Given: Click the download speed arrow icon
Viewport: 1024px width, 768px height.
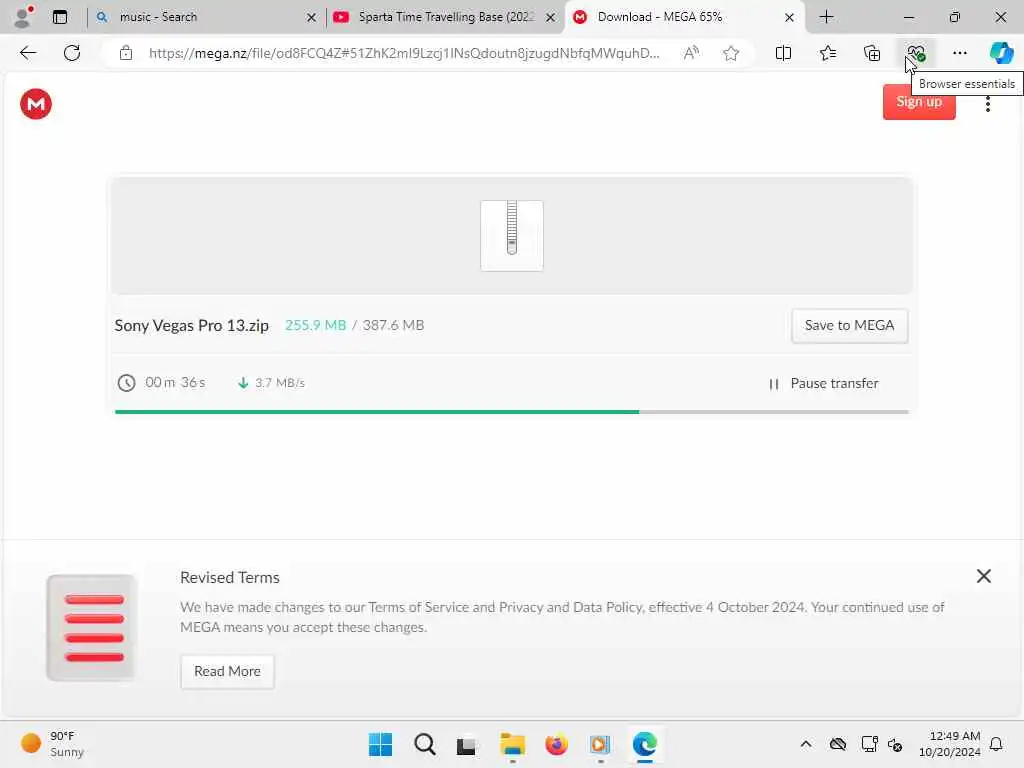Looking at the screenshot, I should tap(243, 383).
